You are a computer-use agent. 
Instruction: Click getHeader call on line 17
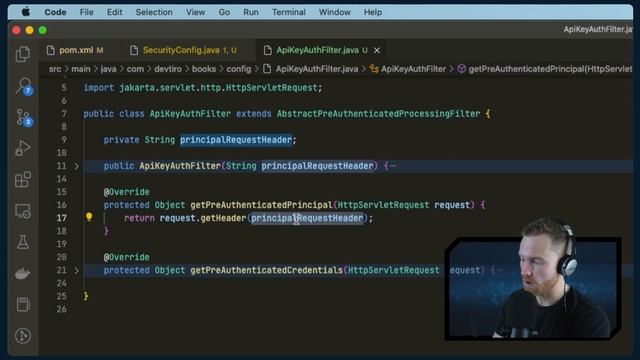223,218
